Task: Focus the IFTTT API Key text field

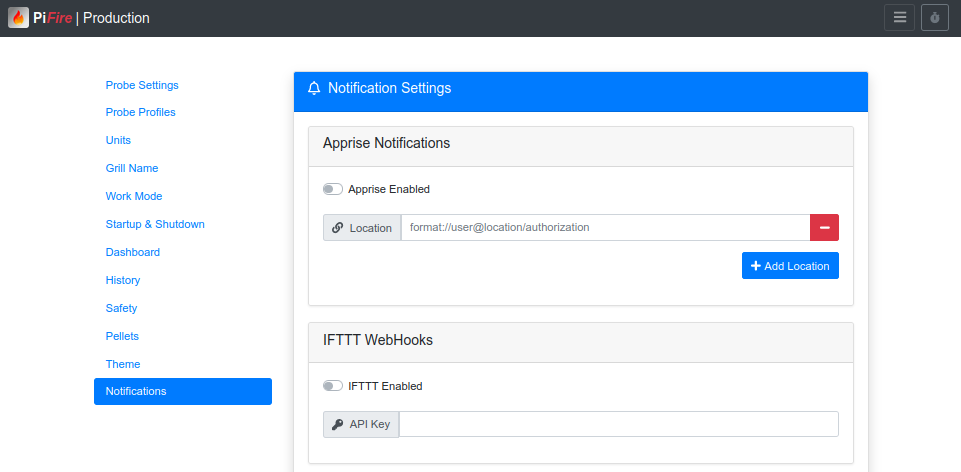Action: [x=618, y=425]
